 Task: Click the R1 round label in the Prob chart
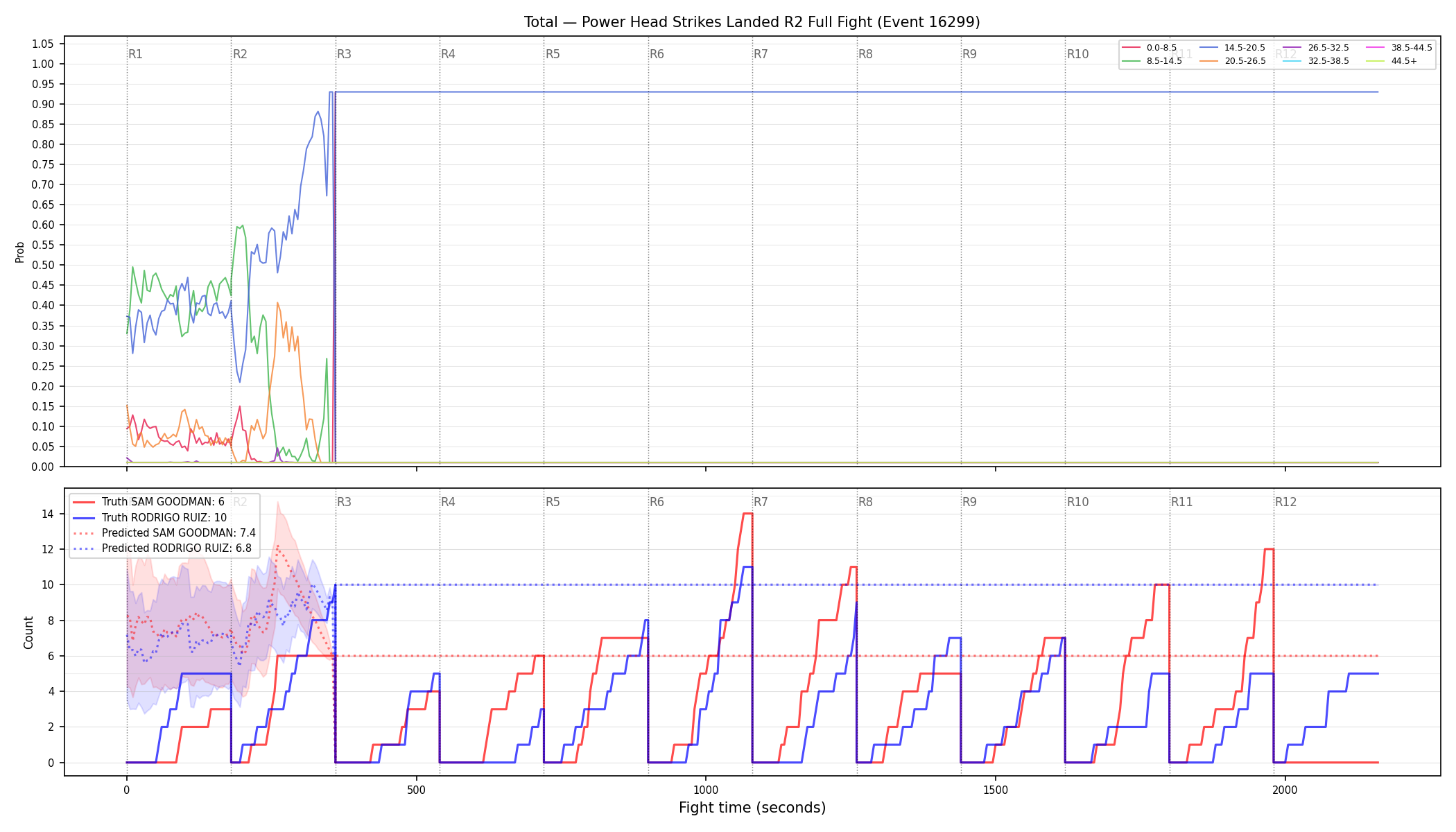point(135,54)
